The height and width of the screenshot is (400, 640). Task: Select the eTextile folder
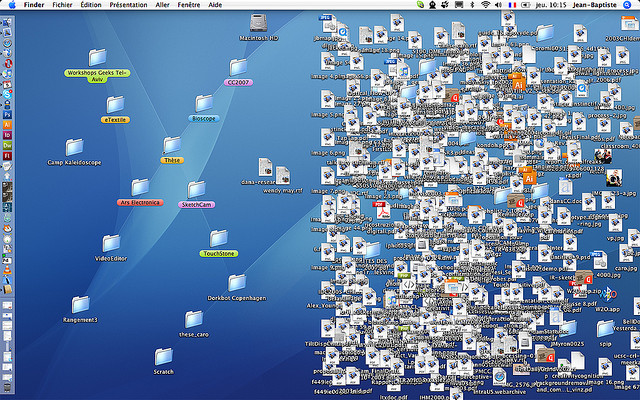[x=115, y=104]
